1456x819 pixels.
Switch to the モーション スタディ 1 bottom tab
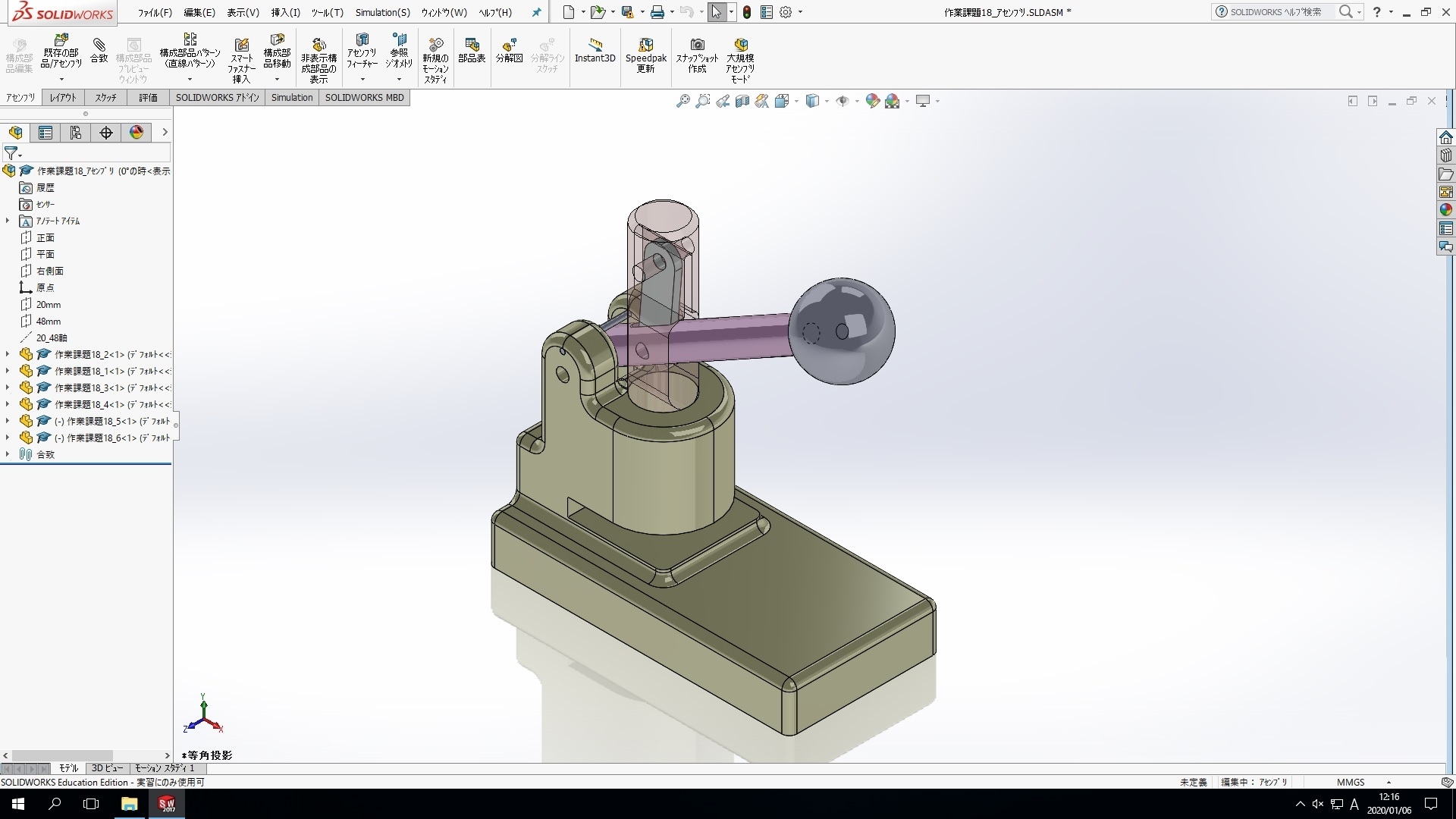pos(164,768)
